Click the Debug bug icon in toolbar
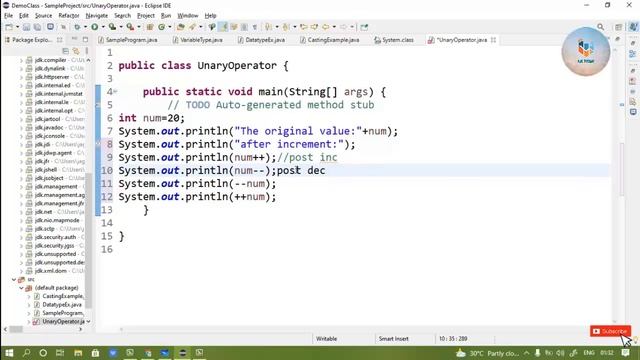This screenshot has height=360, width=640. tap(77, 27)
